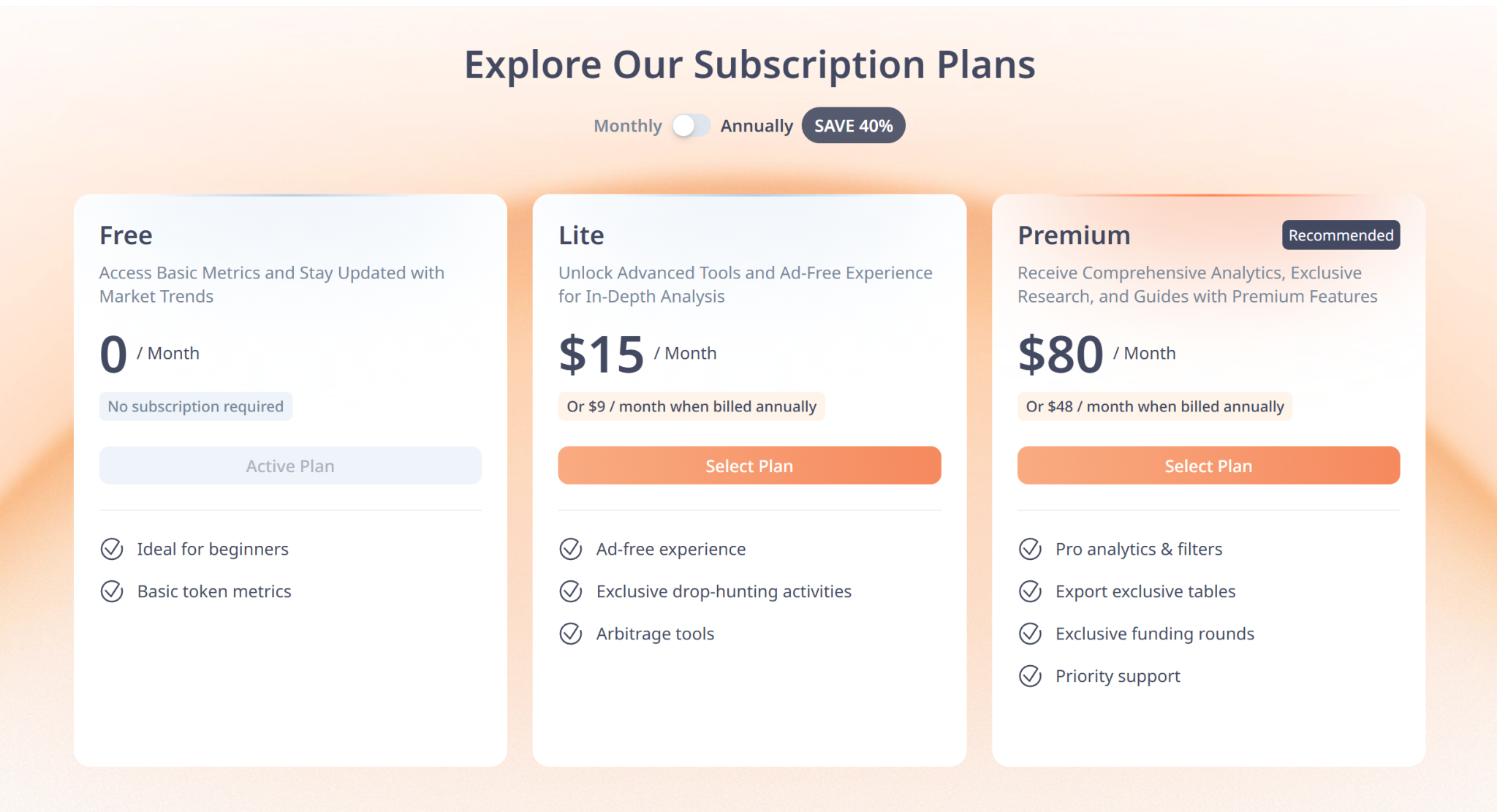
Task: Click the disabled Active Plan button
Action: coord(290,466)
